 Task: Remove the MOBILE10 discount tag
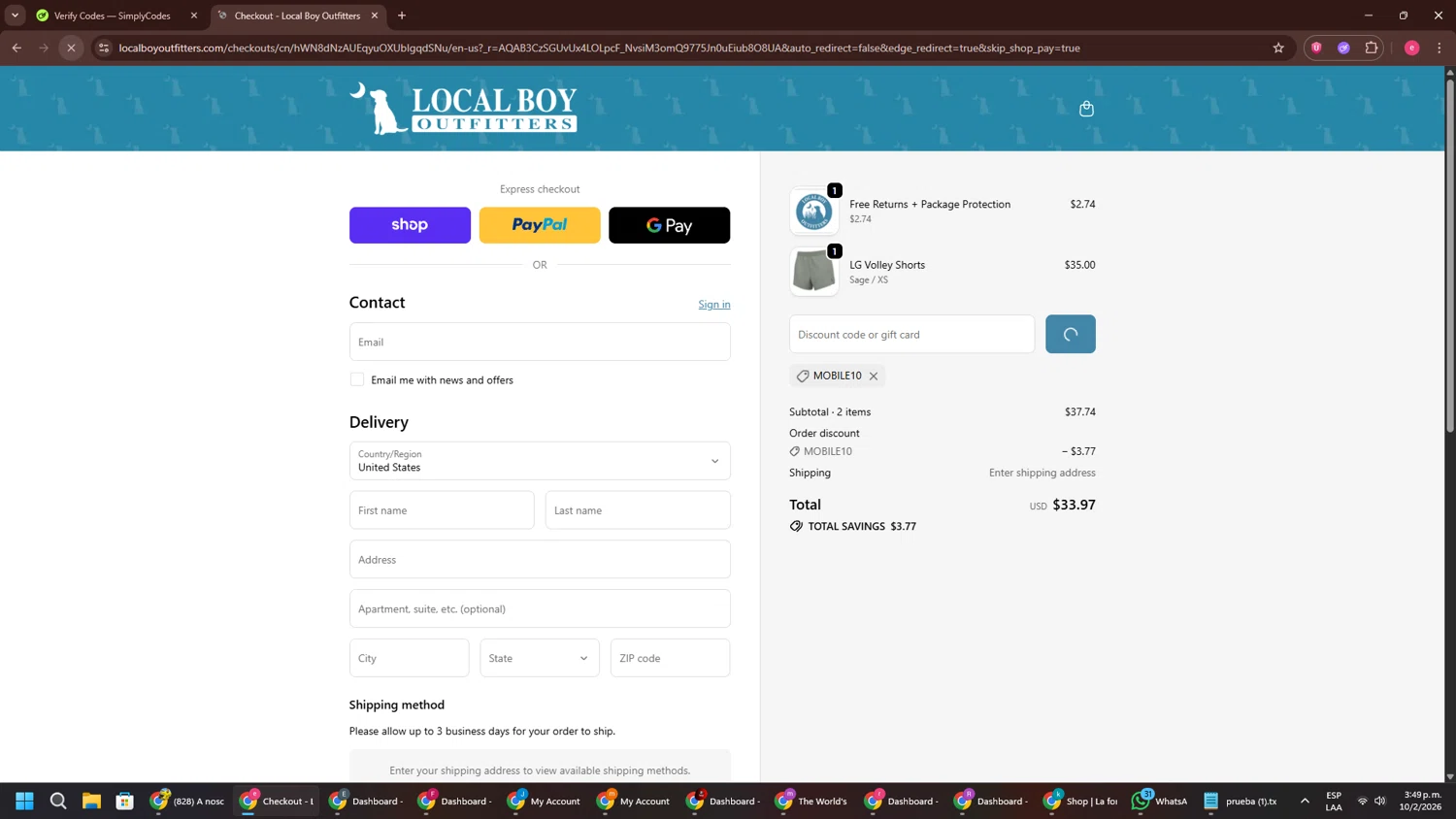(874, 377)
